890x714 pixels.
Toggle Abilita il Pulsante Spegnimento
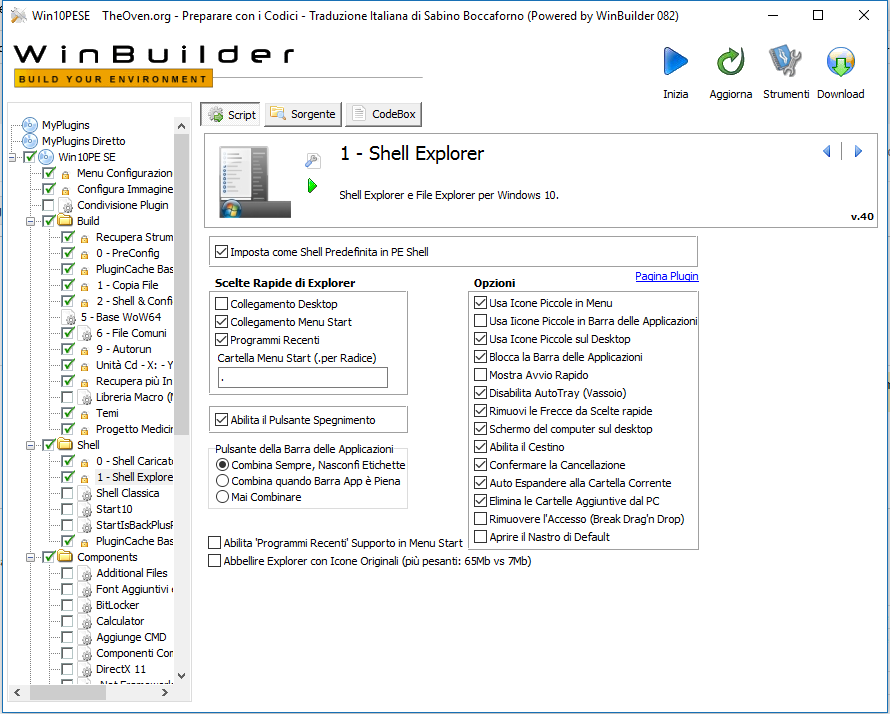(221, 420)
